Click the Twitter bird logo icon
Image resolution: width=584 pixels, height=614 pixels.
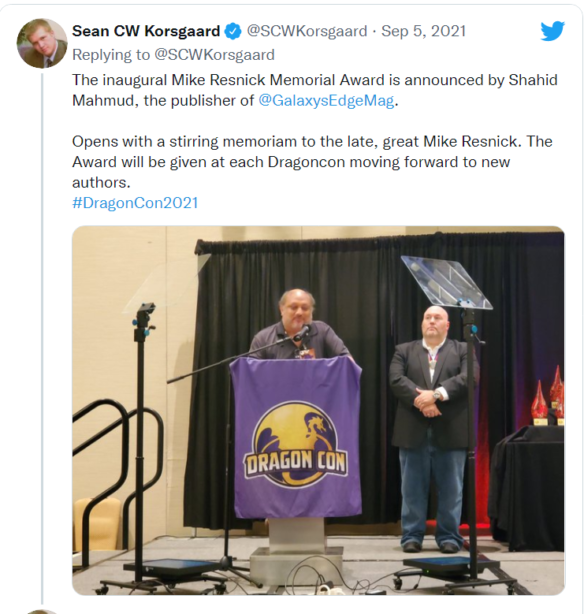(x=552, y=31)
